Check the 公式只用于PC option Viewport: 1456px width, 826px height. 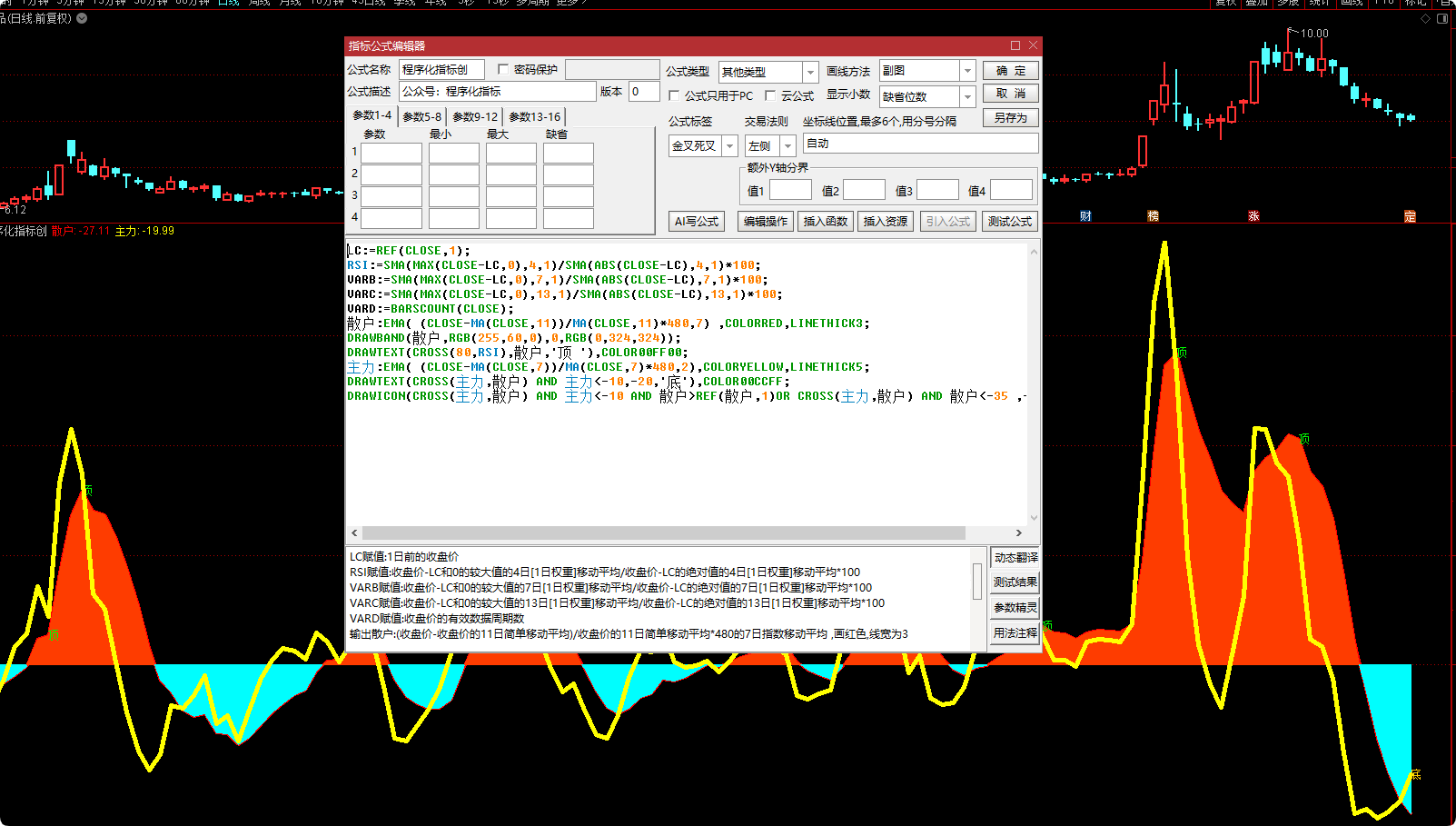(674, 95)
